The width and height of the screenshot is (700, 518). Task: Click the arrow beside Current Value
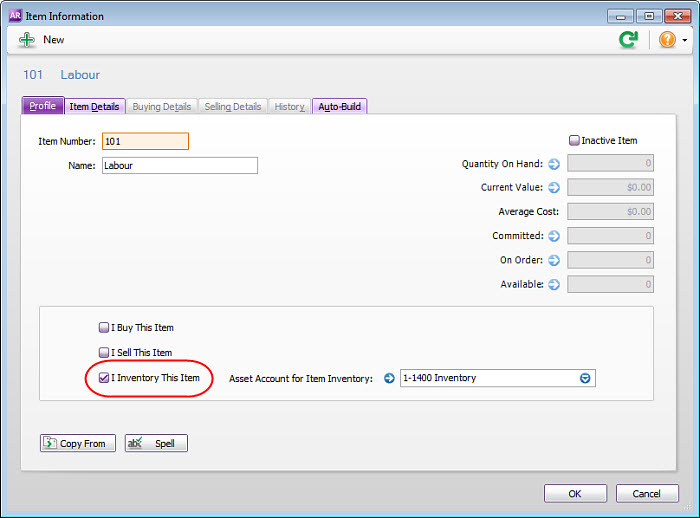tap(554, 188)
